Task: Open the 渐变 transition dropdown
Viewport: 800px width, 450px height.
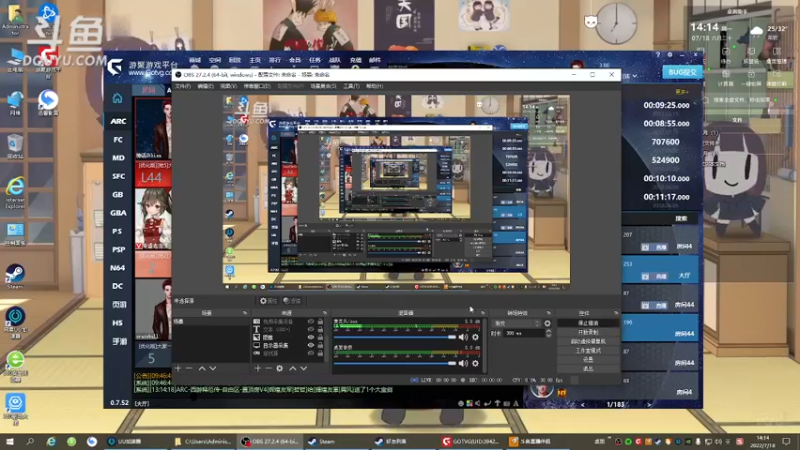Action: 516,323
